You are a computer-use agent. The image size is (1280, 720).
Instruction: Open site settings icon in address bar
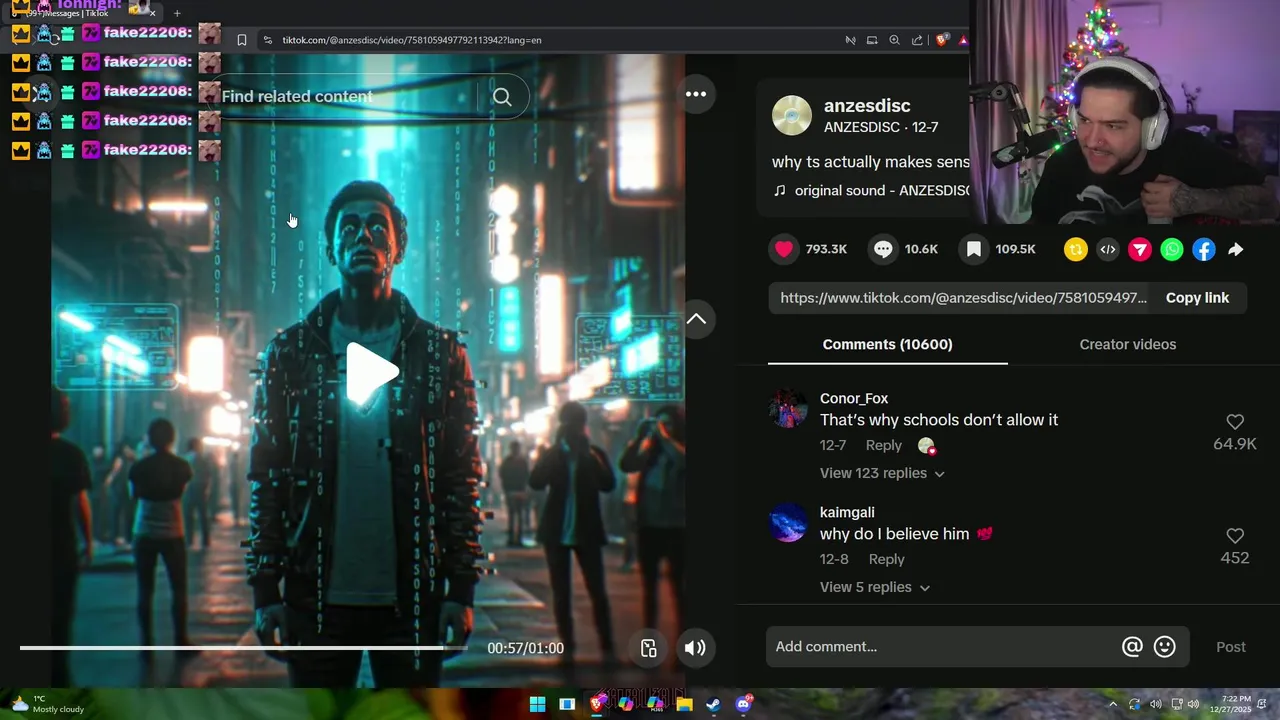coord(267,40)
